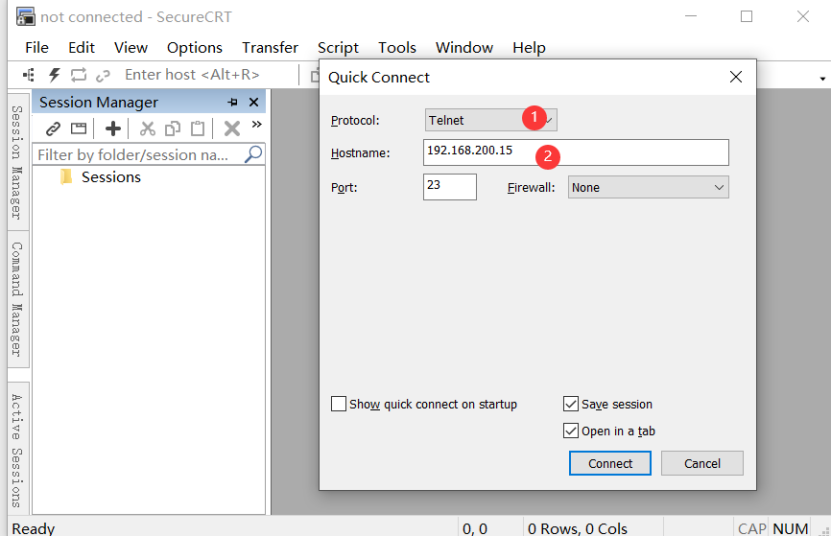Click the Port input field
The width and height of the screenshot is (831, 537).
450,187
